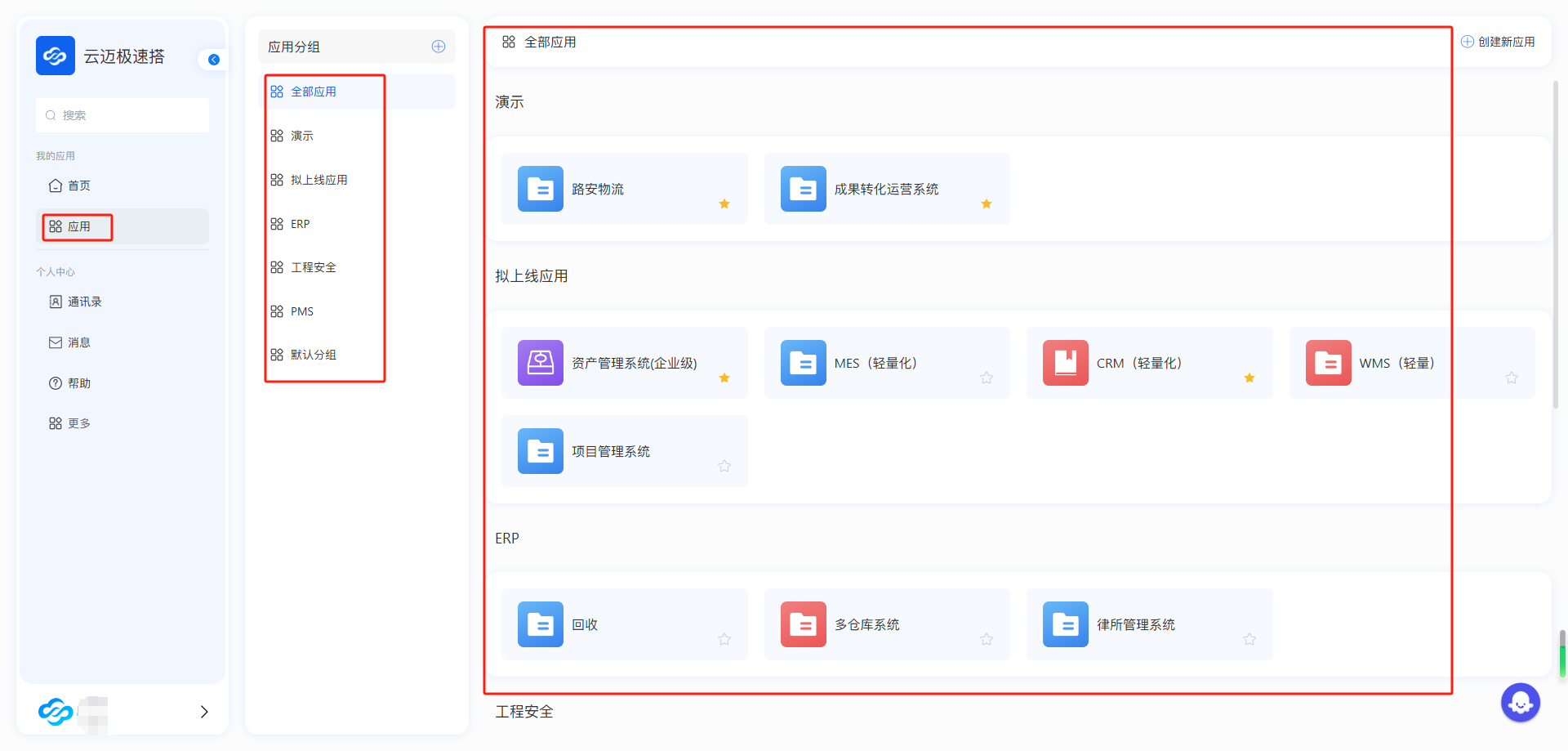Open the CRM（轻量化） red book icon
1568x751 pixels.
pos(1065,363)
